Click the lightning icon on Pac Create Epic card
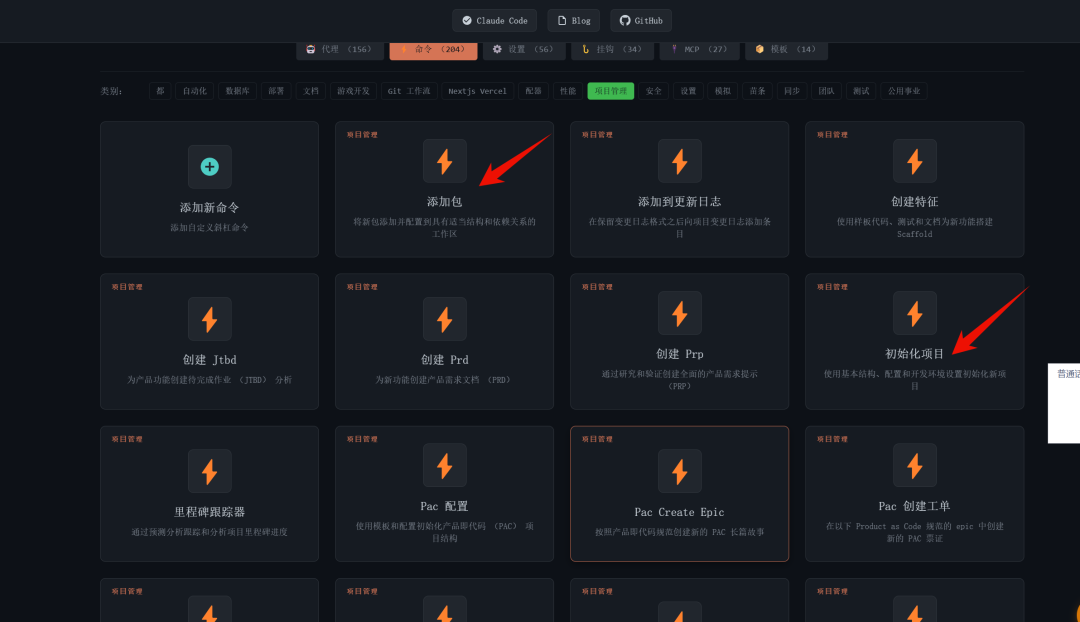The image size is (1080, 622). click(x=680, y=471)
